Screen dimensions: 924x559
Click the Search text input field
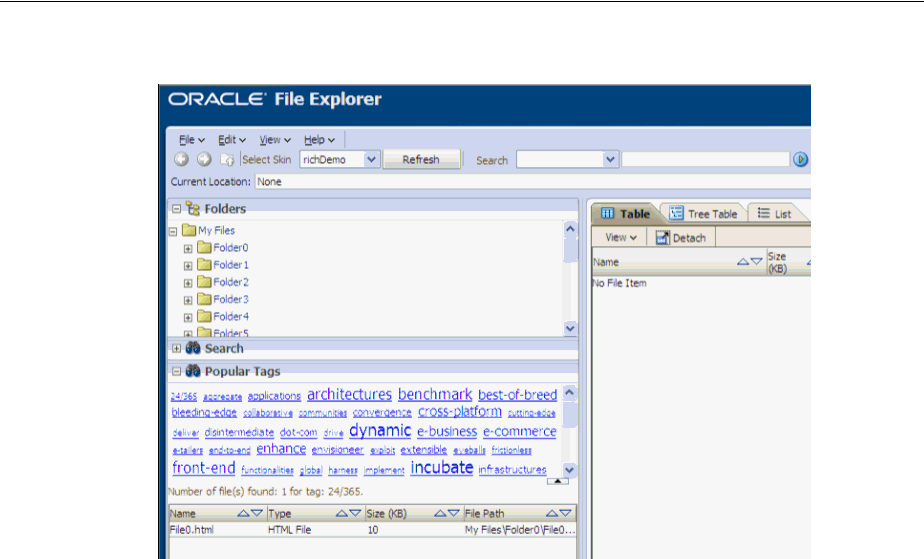pos(705,160)
